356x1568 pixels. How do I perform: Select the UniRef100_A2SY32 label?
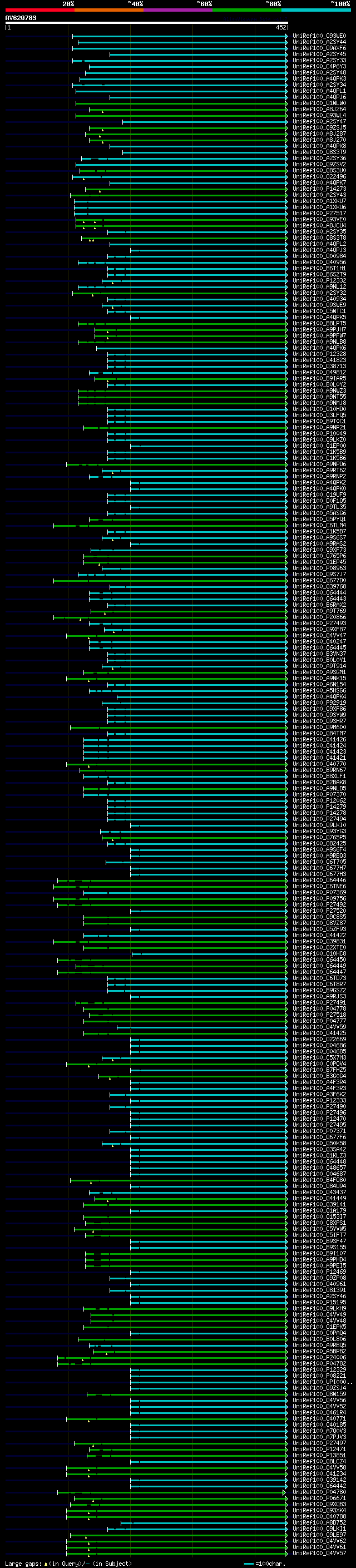pyautogui.click(x=319, y=293)
